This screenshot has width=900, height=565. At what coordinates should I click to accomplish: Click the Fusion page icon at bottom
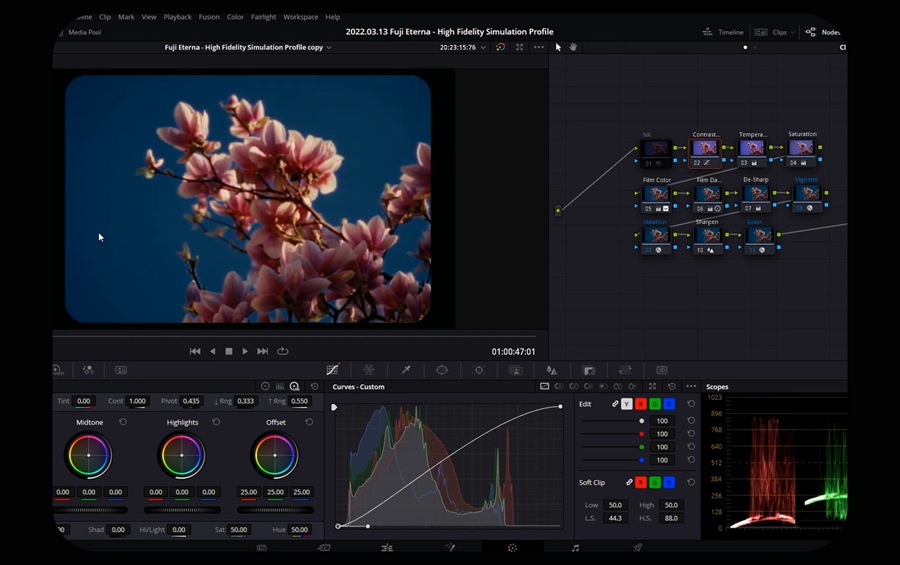click(x=449, y=548)
